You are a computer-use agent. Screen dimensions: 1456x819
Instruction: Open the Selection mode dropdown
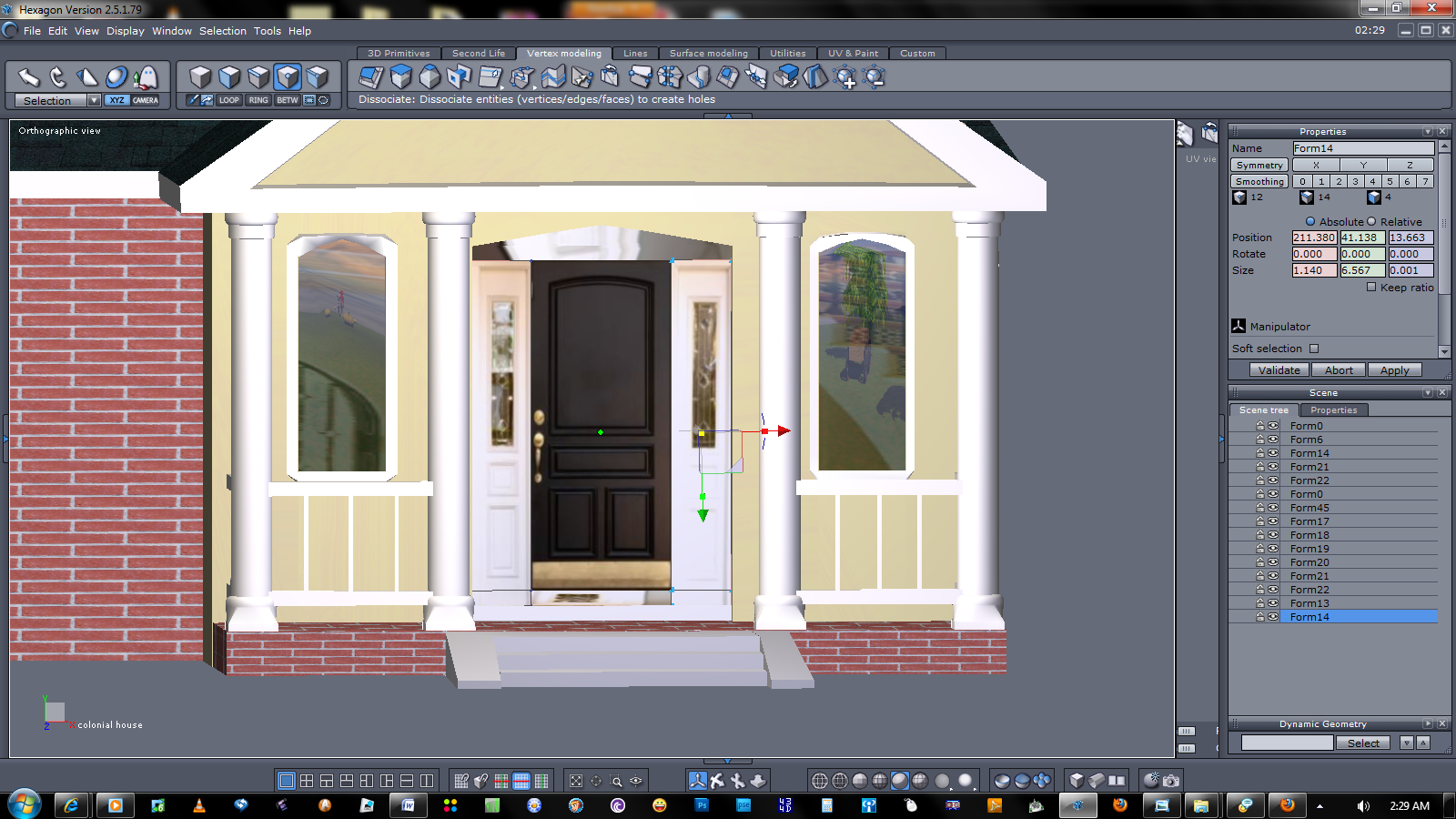point(94,100)
